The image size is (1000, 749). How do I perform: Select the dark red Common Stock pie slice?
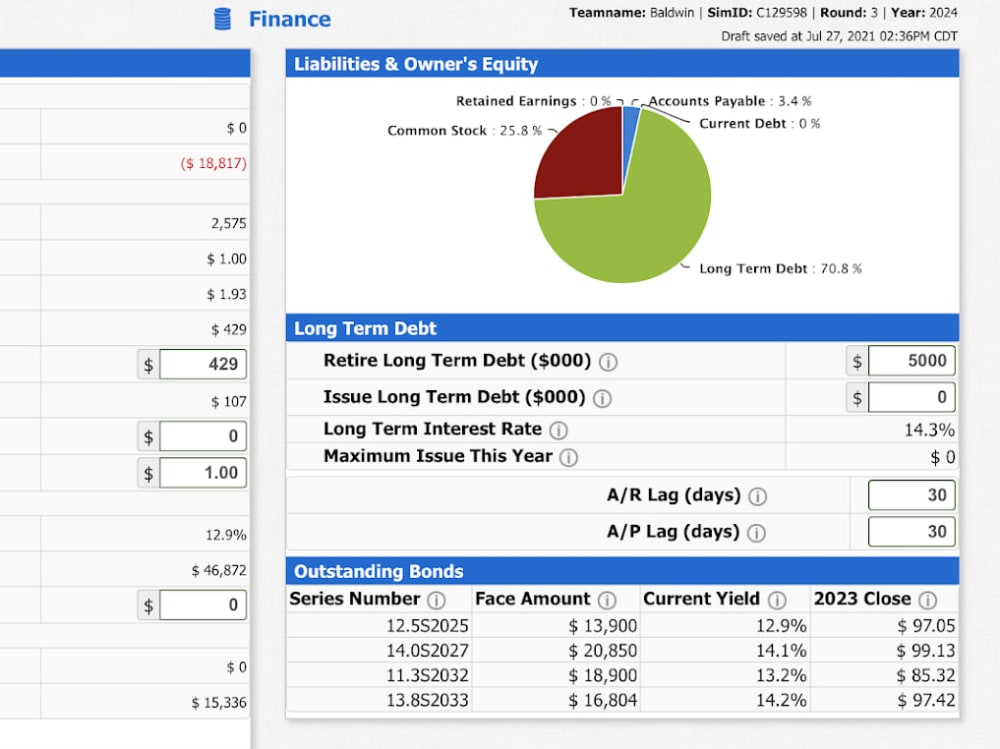coord(584,156)
